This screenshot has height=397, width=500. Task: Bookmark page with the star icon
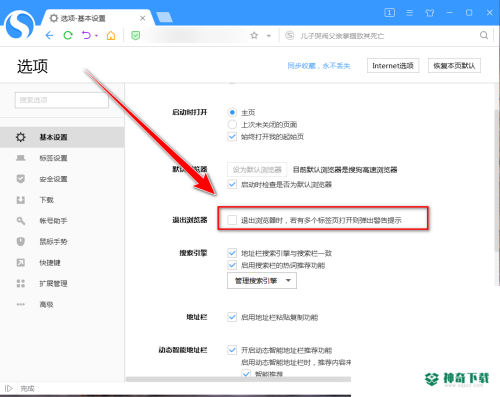(254, 35)
